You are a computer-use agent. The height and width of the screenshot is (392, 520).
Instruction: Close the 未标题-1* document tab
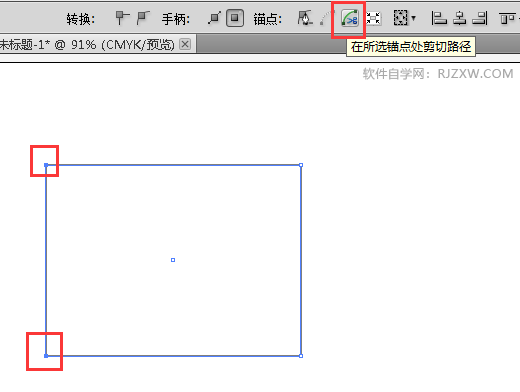click(x=185, y=44)
